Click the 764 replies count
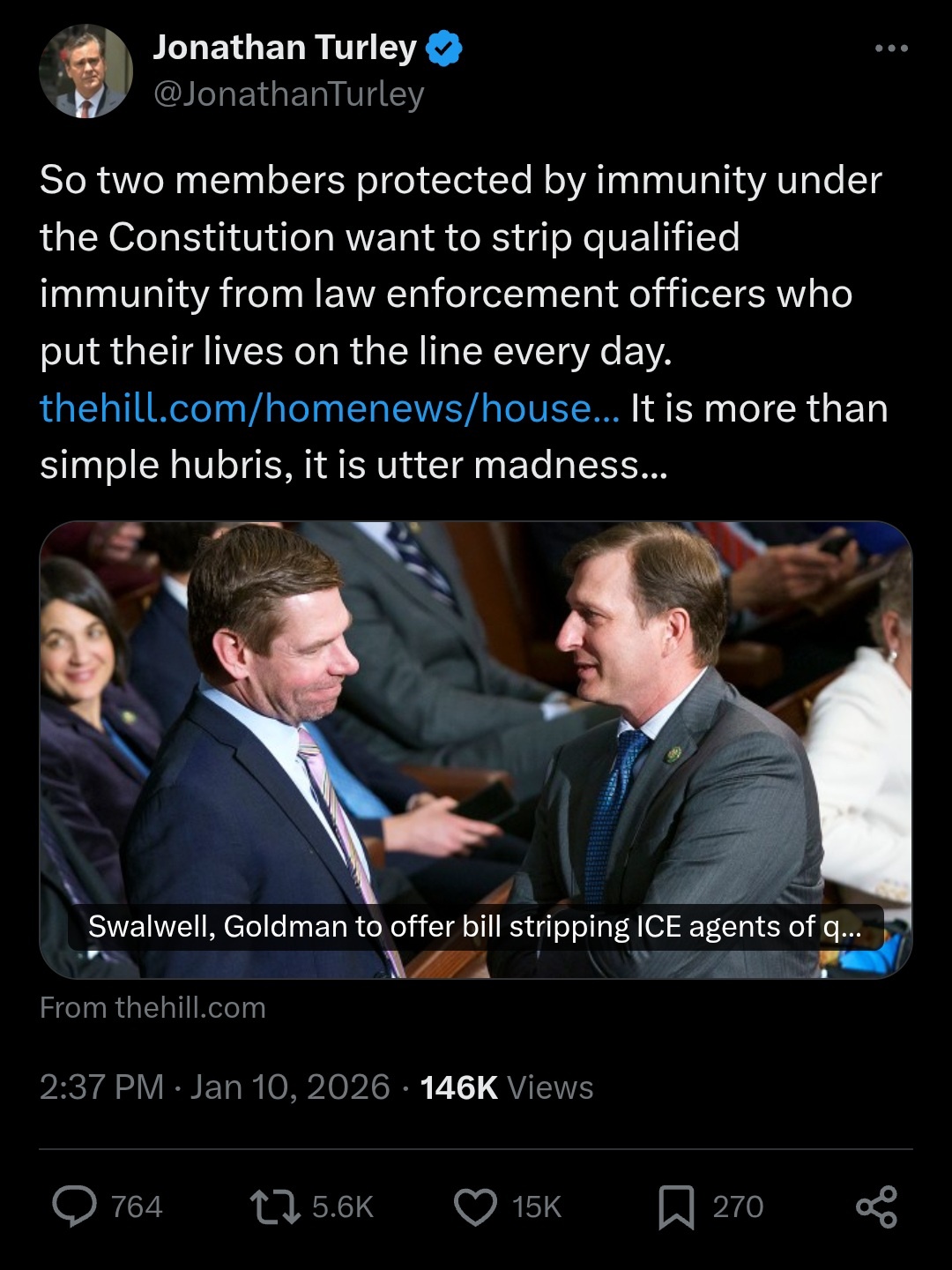Screen dimensions: 952x1270 tap(137, 1206)
